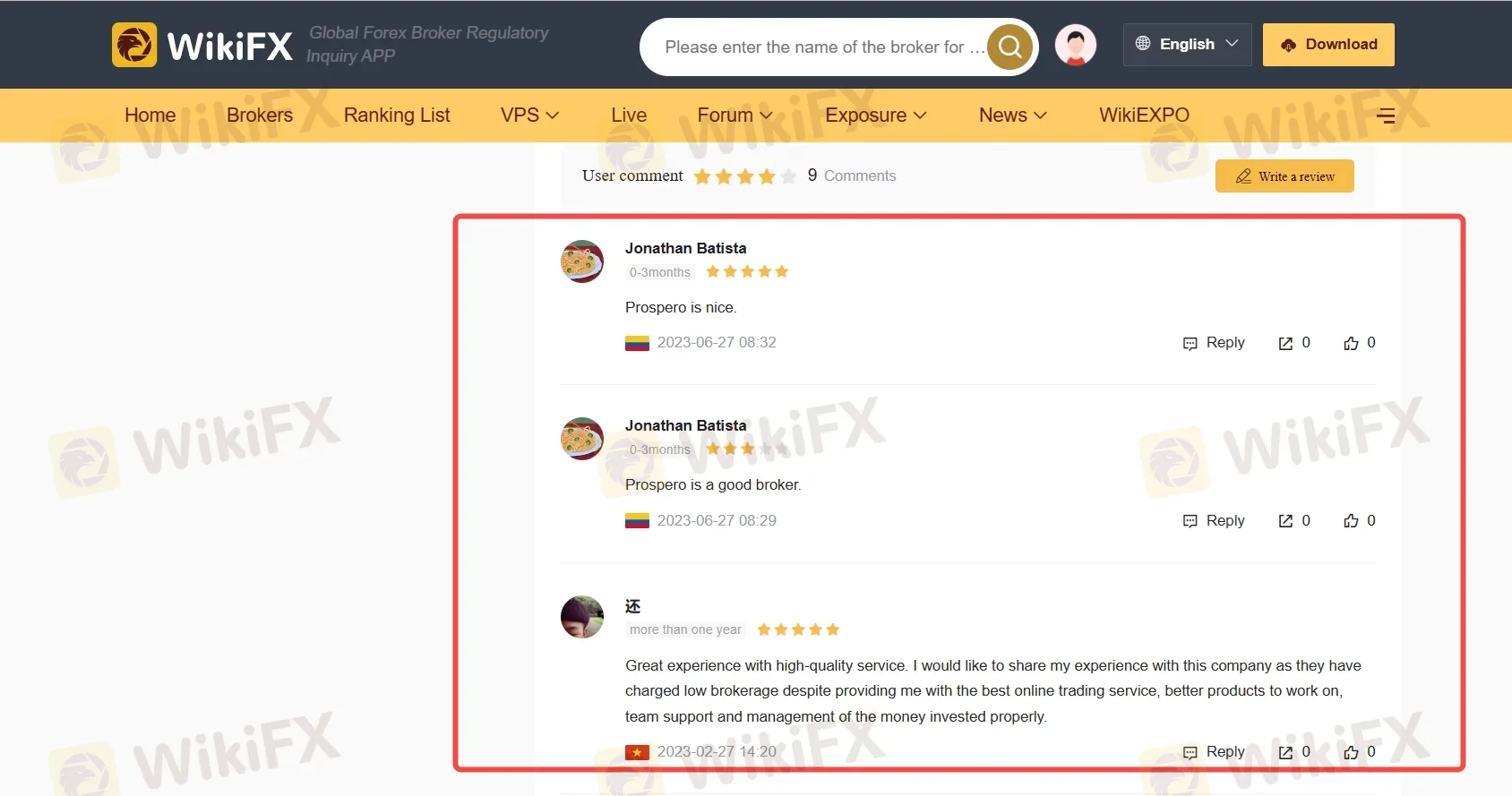This screenshot has width=1512, height=796.
Task: Expand the English language dropdown
Action: click(x=1187, y=44)
